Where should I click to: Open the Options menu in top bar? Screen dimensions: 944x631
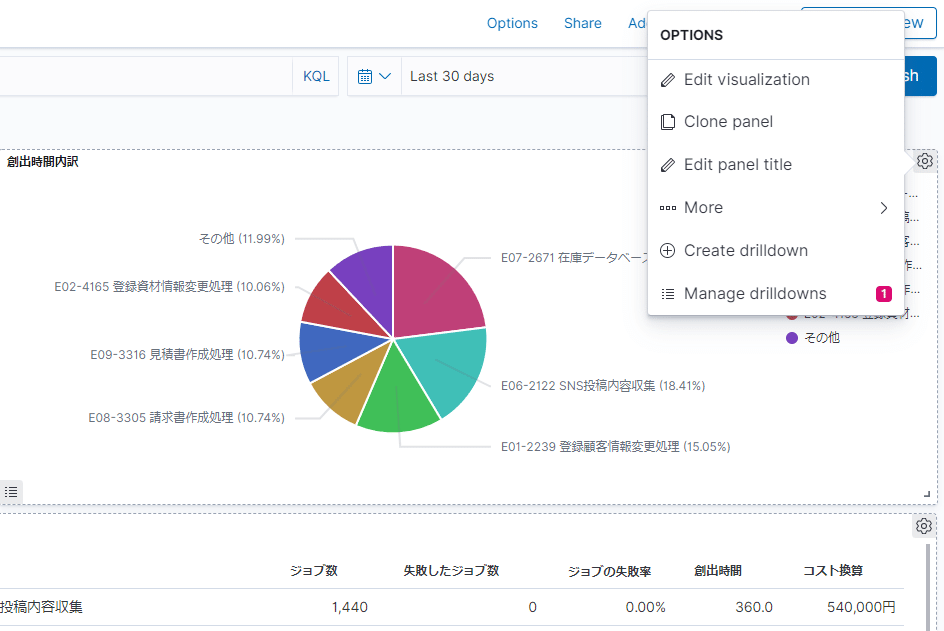pos(512,23)
